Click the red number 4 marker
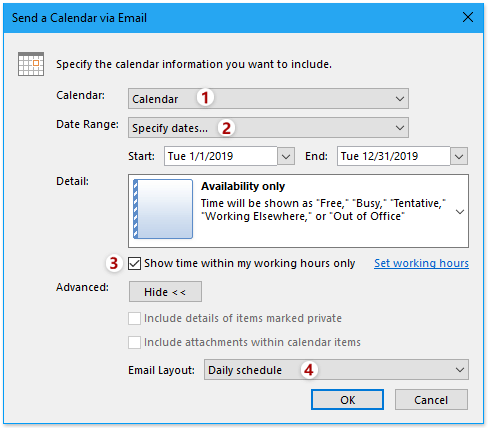 pyautogui.click(x=309, y=370)
